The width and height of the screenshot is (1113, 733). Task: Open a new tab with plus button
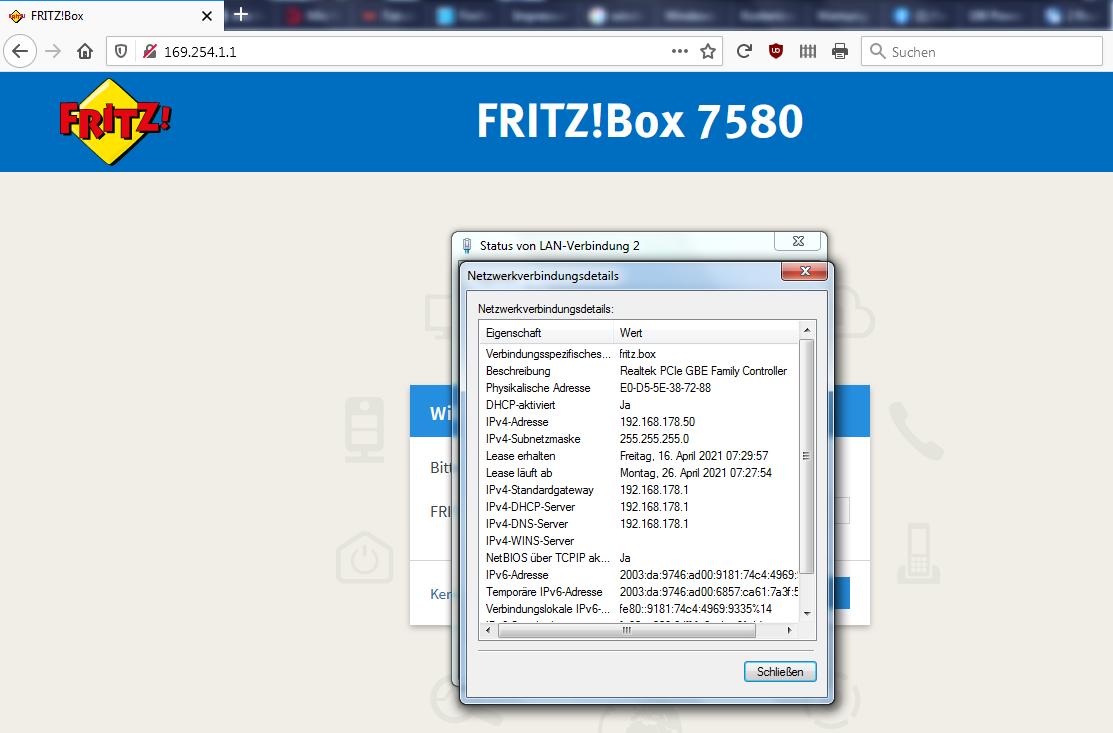pyautogui.click(x=241, y=14)
